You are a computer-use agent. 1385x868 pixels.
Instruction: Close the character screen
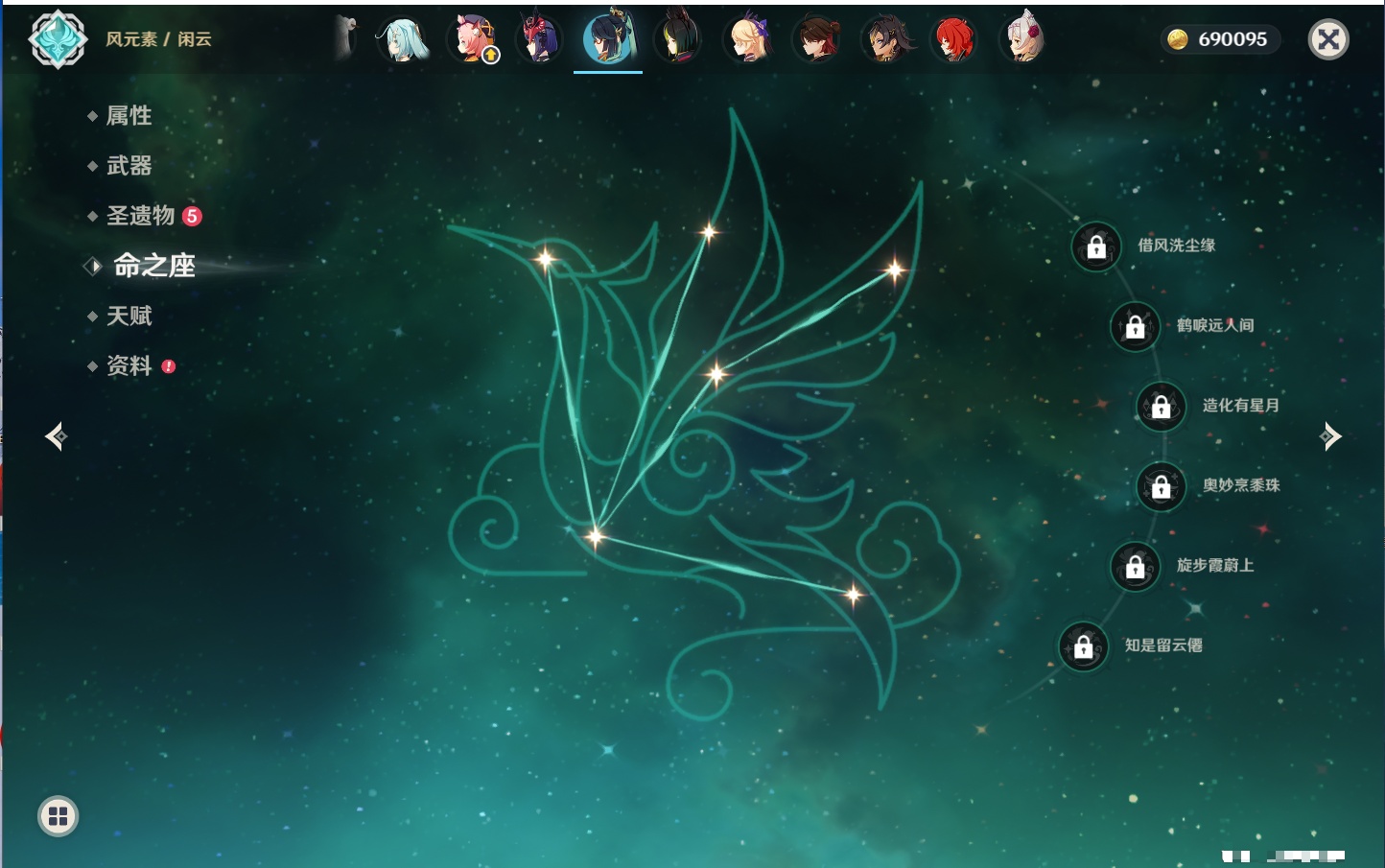(1328, 39)
